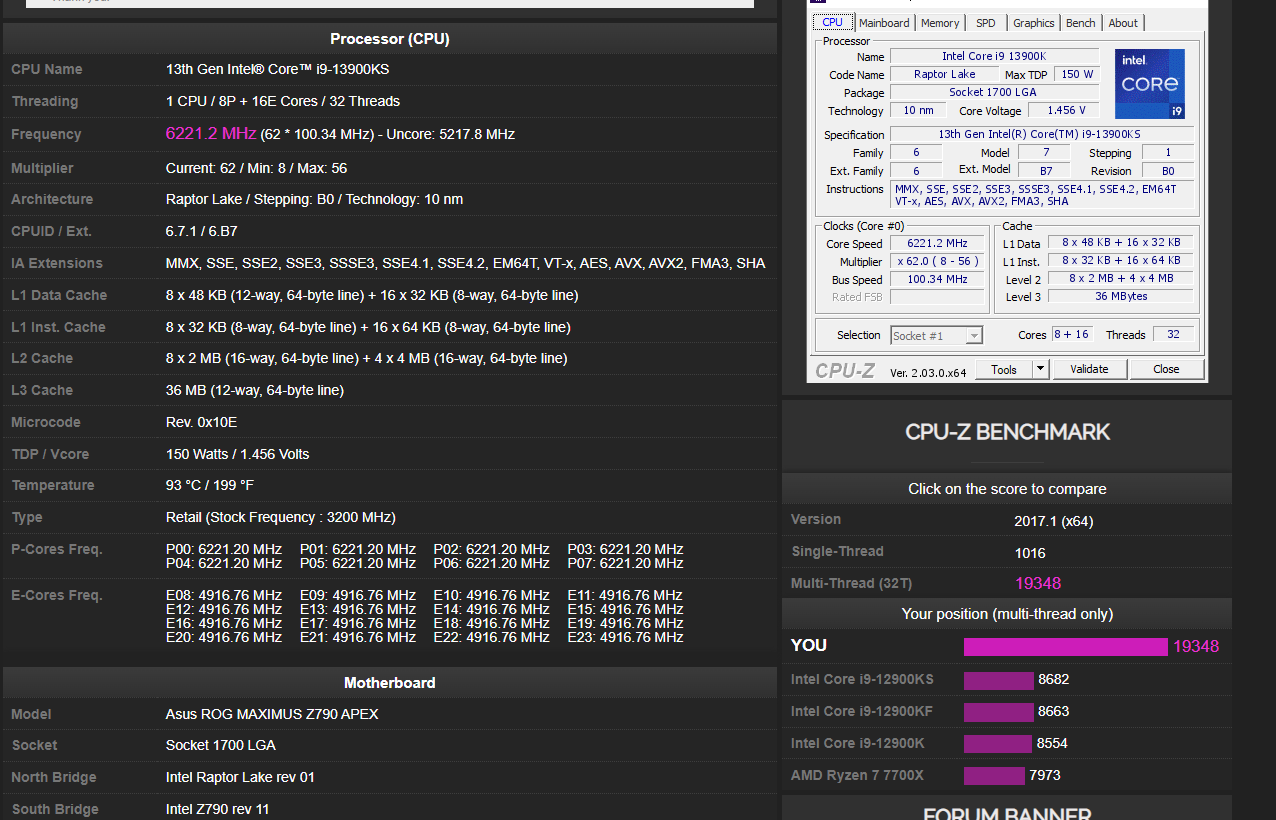This screenshot has width=1276, height=820.
Task: Click the L2 Cache value
Action: [366, 358]
